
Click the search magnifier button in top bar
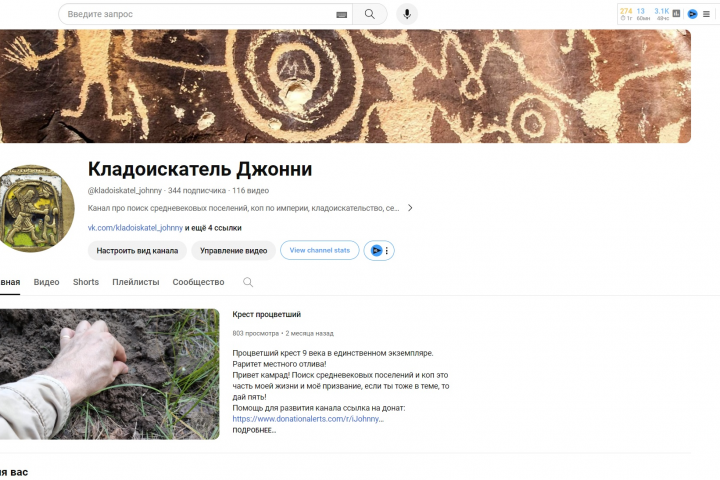pyautogui.click(x=370, y=14)
